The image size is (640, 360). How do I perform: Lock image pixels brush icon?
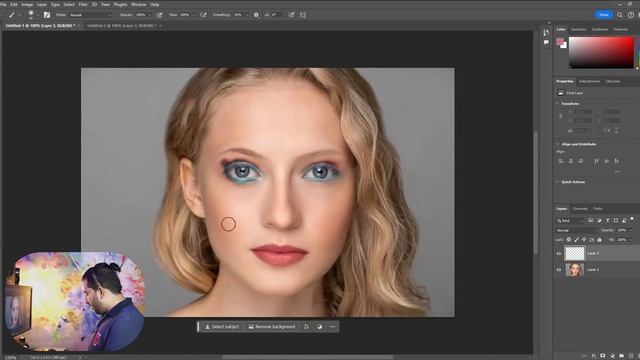tap(576, 240)
